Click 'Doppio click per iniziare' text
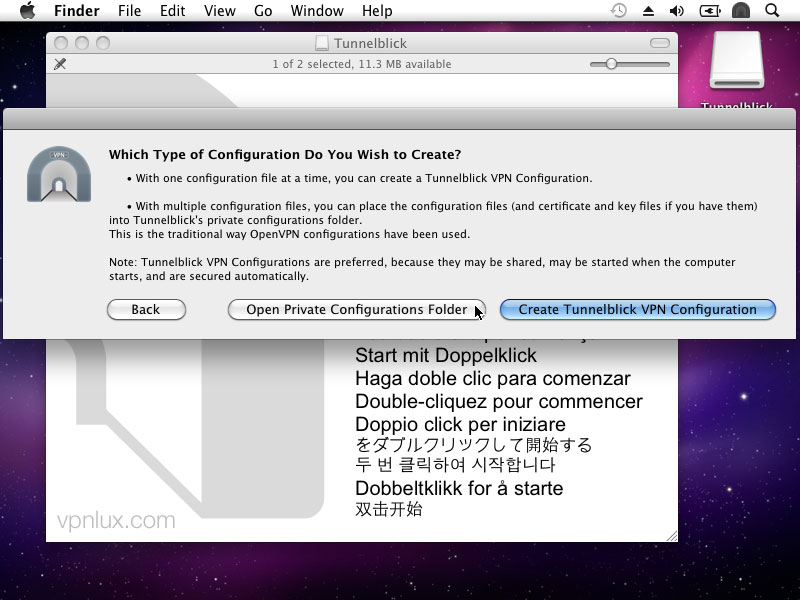 pos(460,424)
